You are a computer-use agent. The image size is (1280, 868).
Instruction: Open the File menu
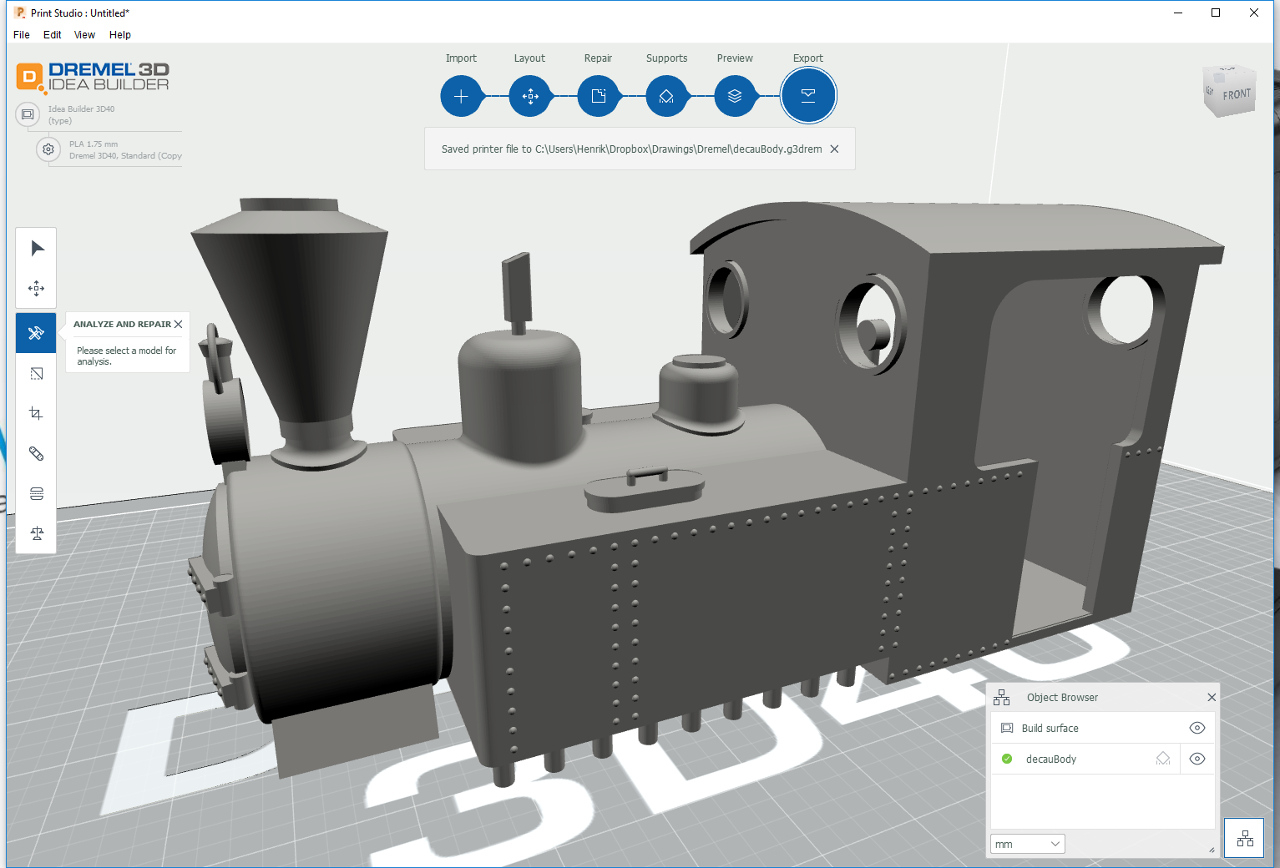pos(22,35)
